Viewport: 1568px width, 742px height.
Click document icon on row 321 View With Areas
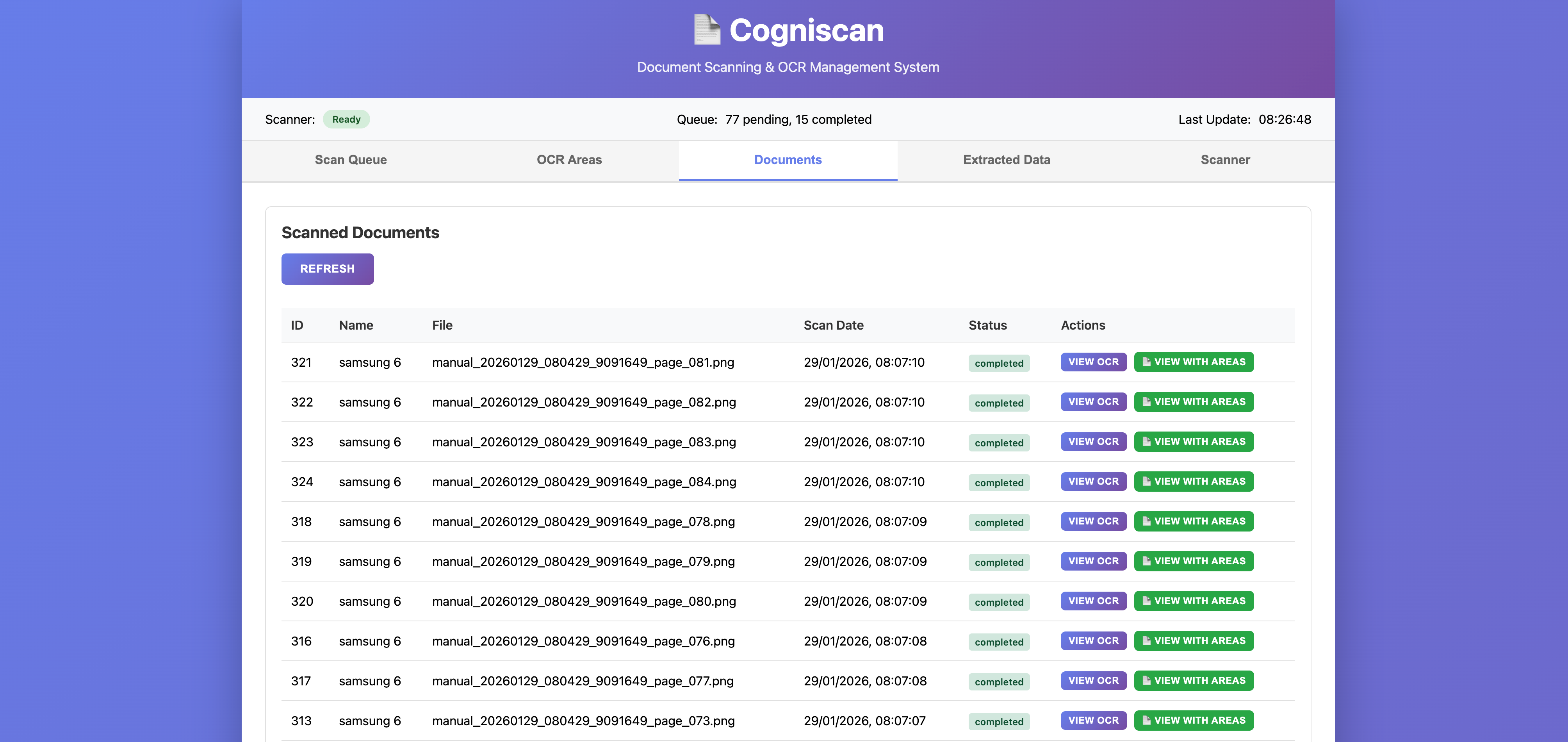(x=1146, y=362)
